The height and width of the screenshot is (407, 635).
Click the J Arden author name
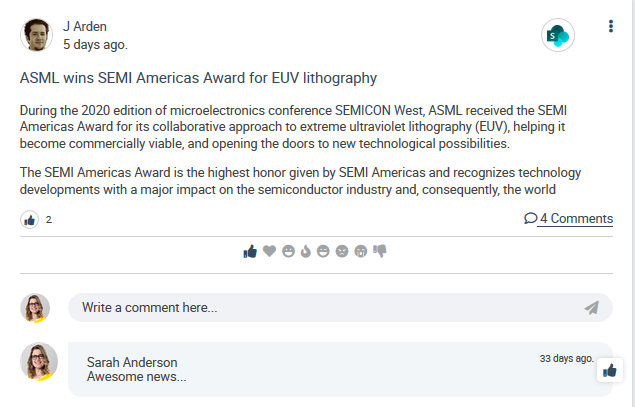coord(85,26)
